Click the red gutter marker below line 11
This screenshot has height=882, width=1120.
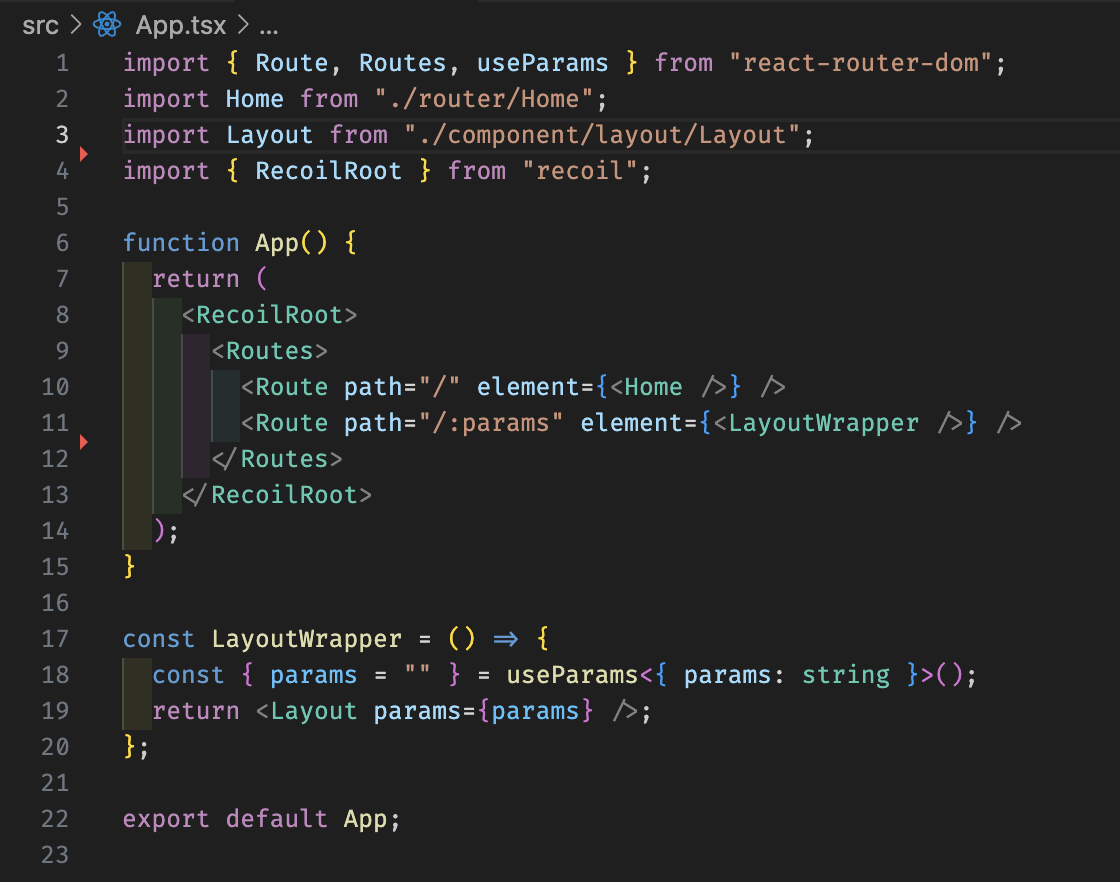pos(84,441)
